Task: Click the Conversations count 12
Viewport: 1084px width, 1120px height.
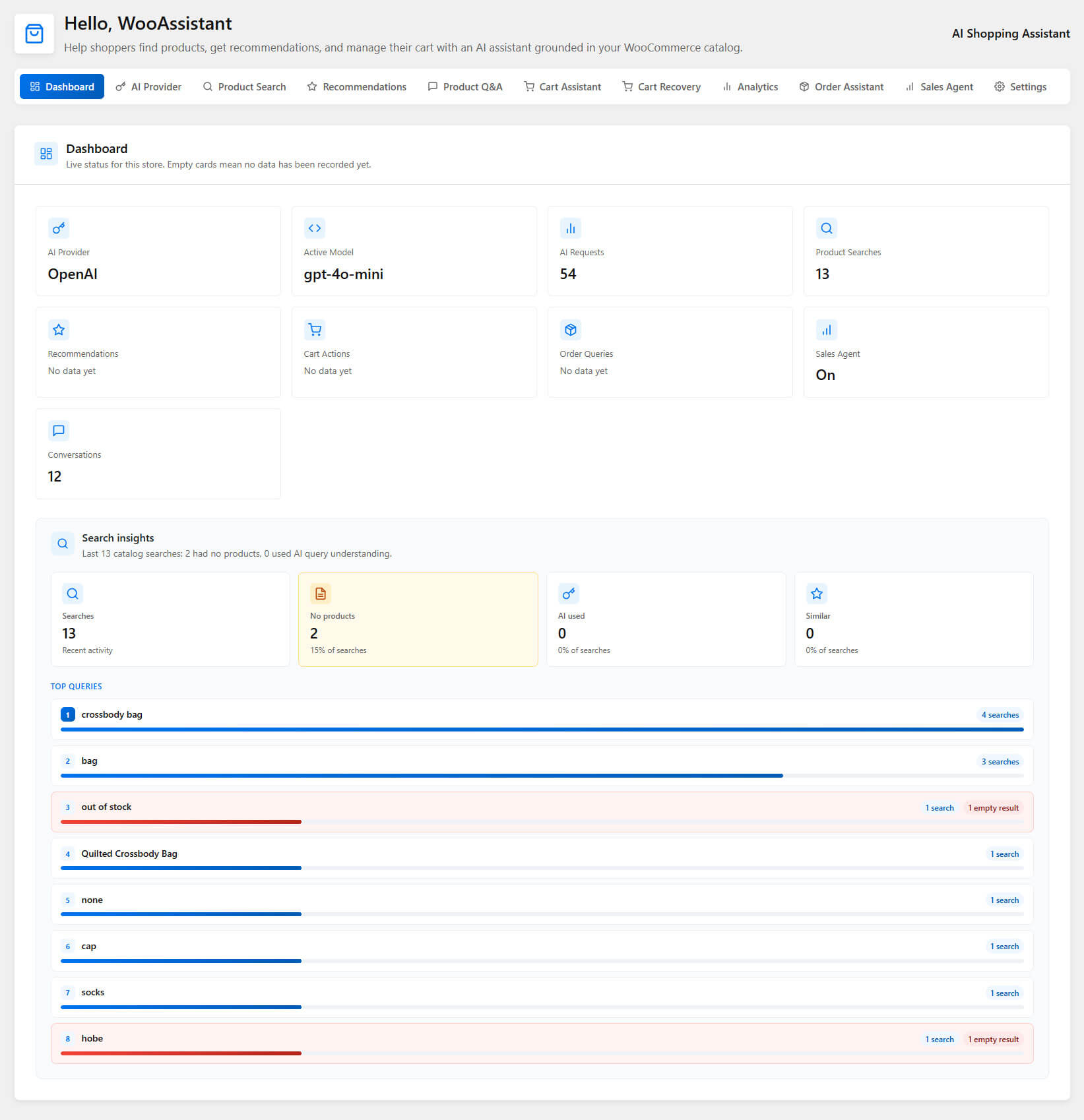Action: point(55,476)
